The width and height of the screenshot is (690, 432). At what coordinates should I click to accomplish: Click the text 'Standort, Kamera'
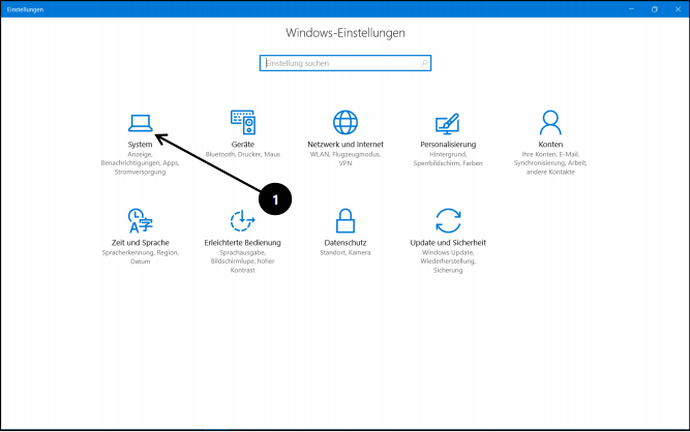point(345,253)
